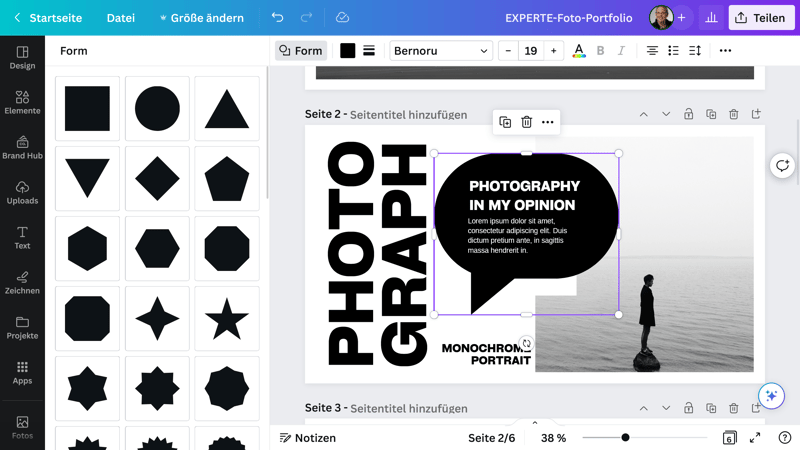
Task: Expand more options in the top toolbar
Action: (725, 51)
